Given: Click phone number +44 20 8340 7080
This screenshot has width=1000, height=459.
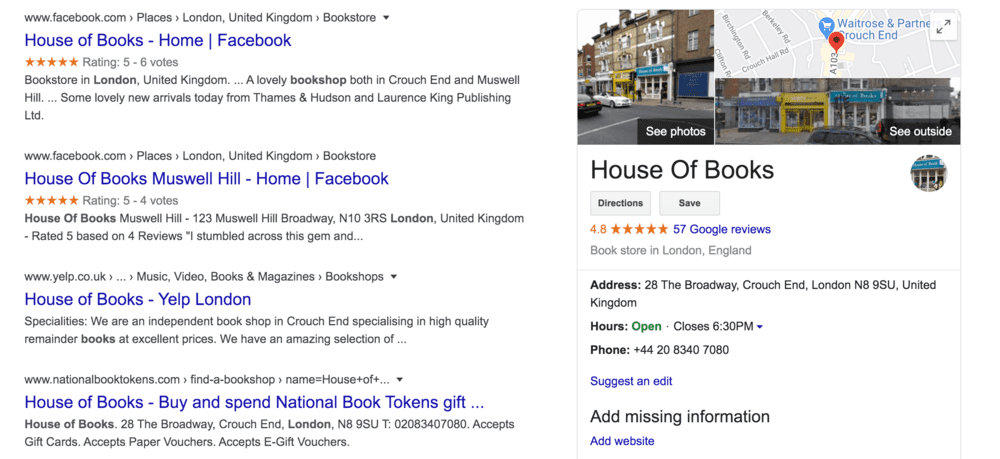Looking at the screenshot, I should click(x=681, y=350).
